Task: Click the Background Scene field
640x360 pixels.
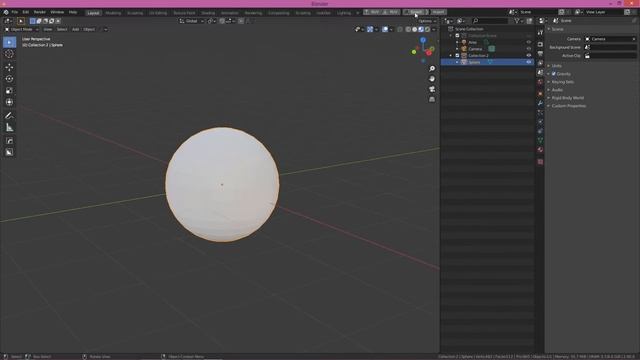Action: (611, 47)
